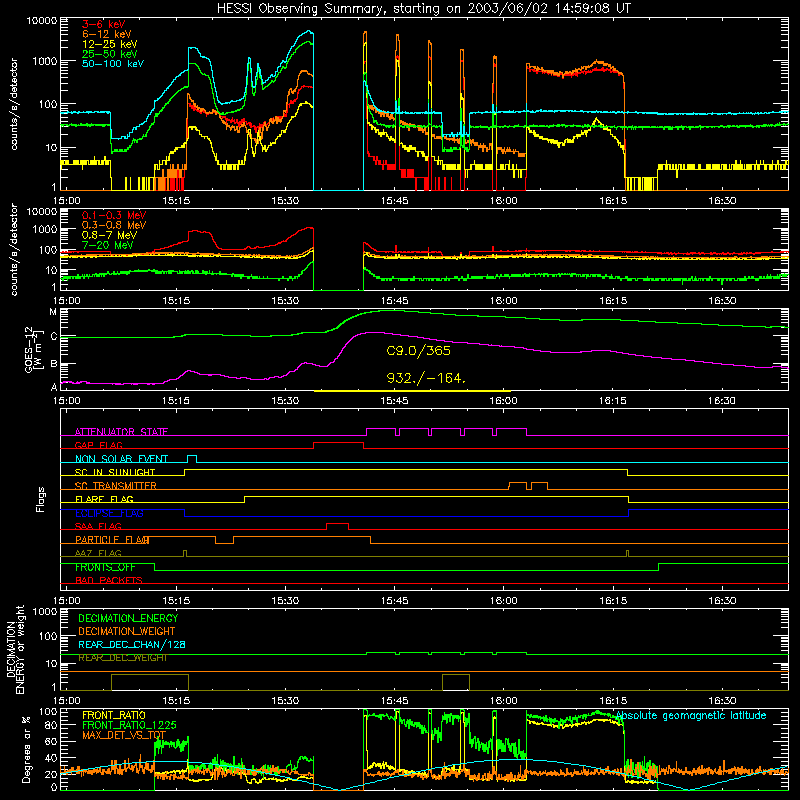
Task: Click the 16:00 tick under the MeV plot
Action: [x=504, y=301]
